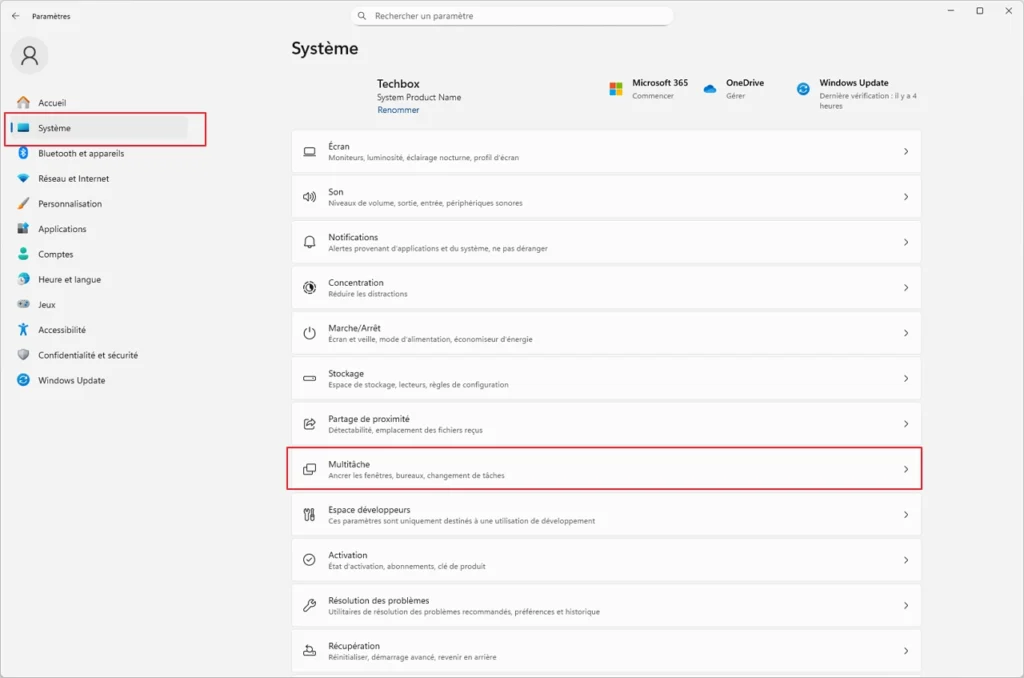Expand the Son settings row
Screen dimensions: 1024x678
605,196
